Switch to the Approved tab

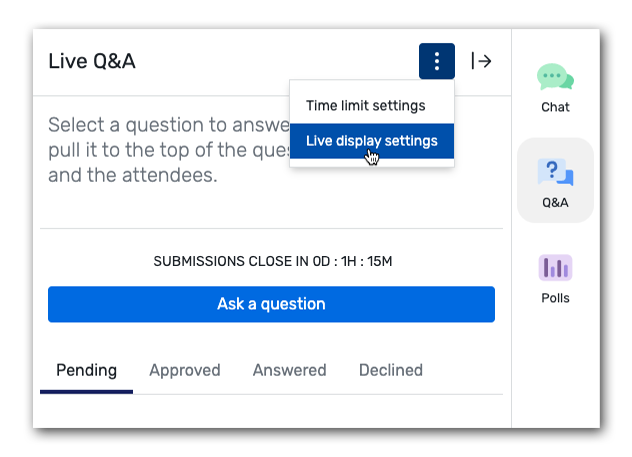click(x=185, y=370)
